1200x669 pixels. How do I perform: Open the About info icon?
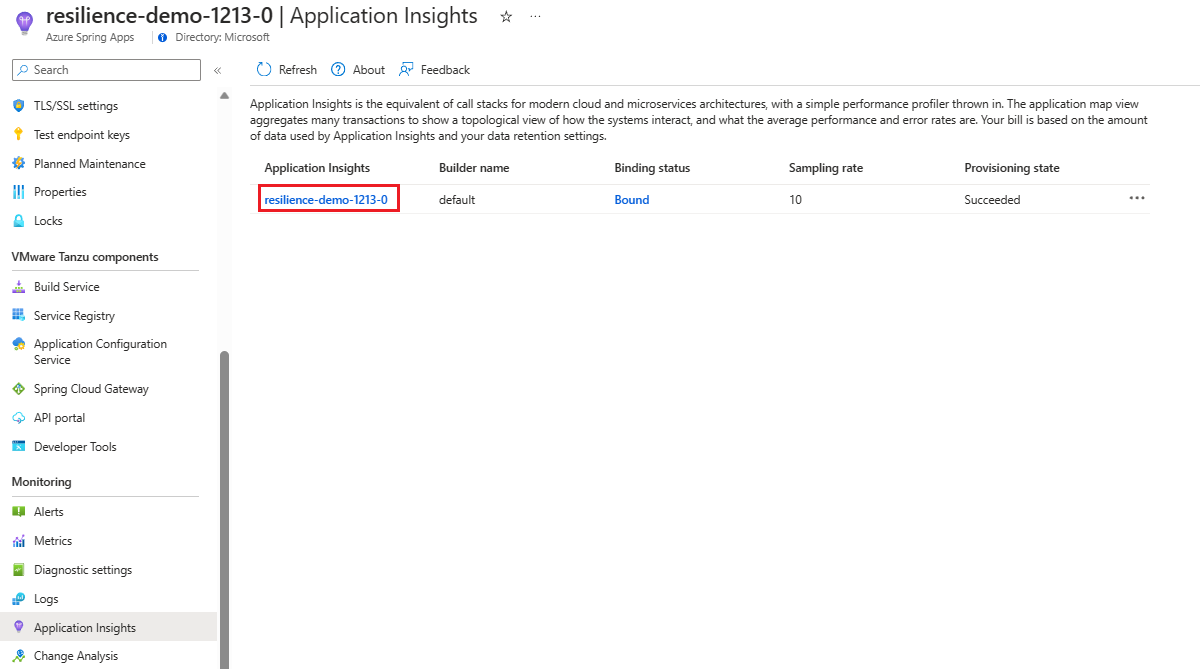coord(338,70)
